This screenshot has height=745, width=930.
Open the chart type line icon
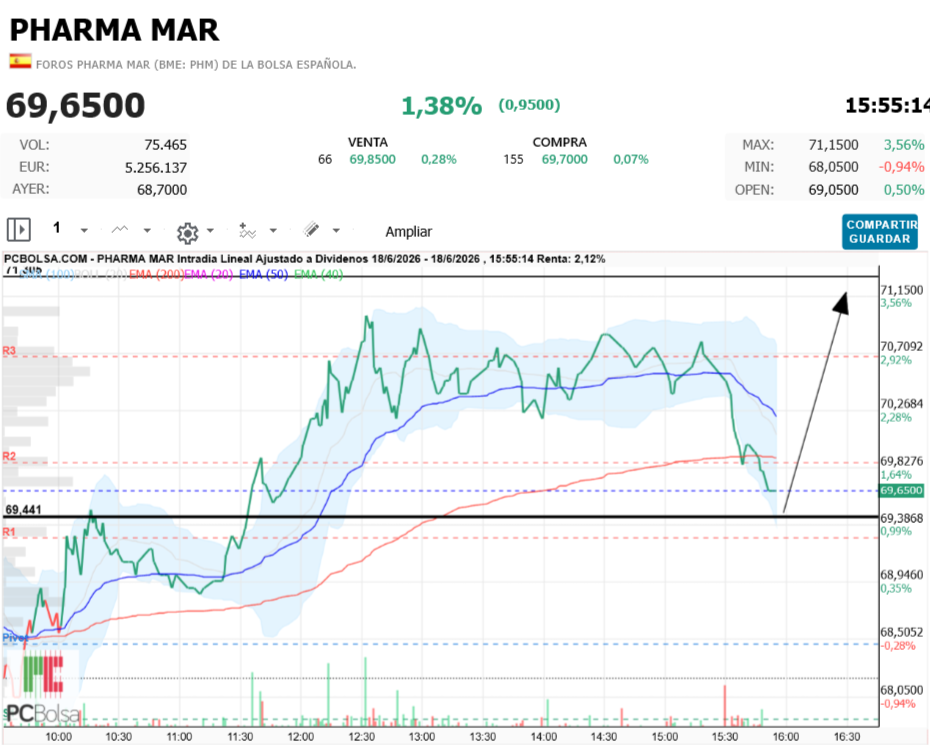pyautogui.click(x=120, y=230)
